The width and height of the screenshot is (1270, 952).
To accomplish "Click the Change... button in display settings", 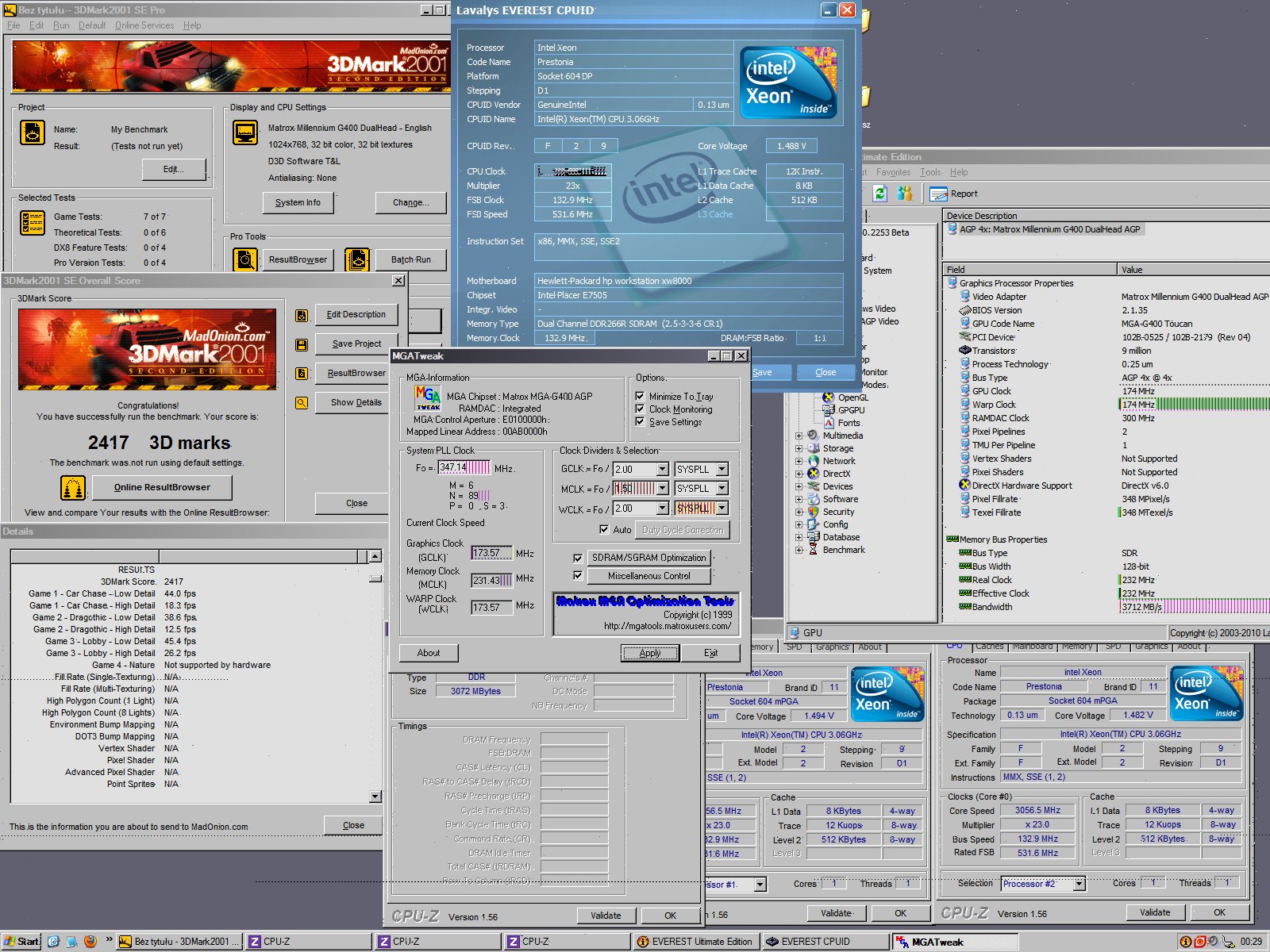I will (x=410, y=203).
